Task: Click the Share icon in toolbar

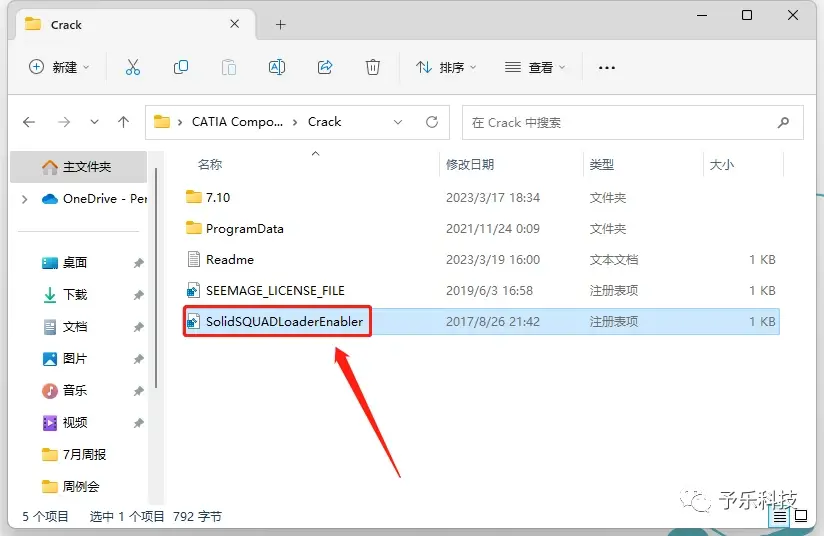Action: click(325, 67)
